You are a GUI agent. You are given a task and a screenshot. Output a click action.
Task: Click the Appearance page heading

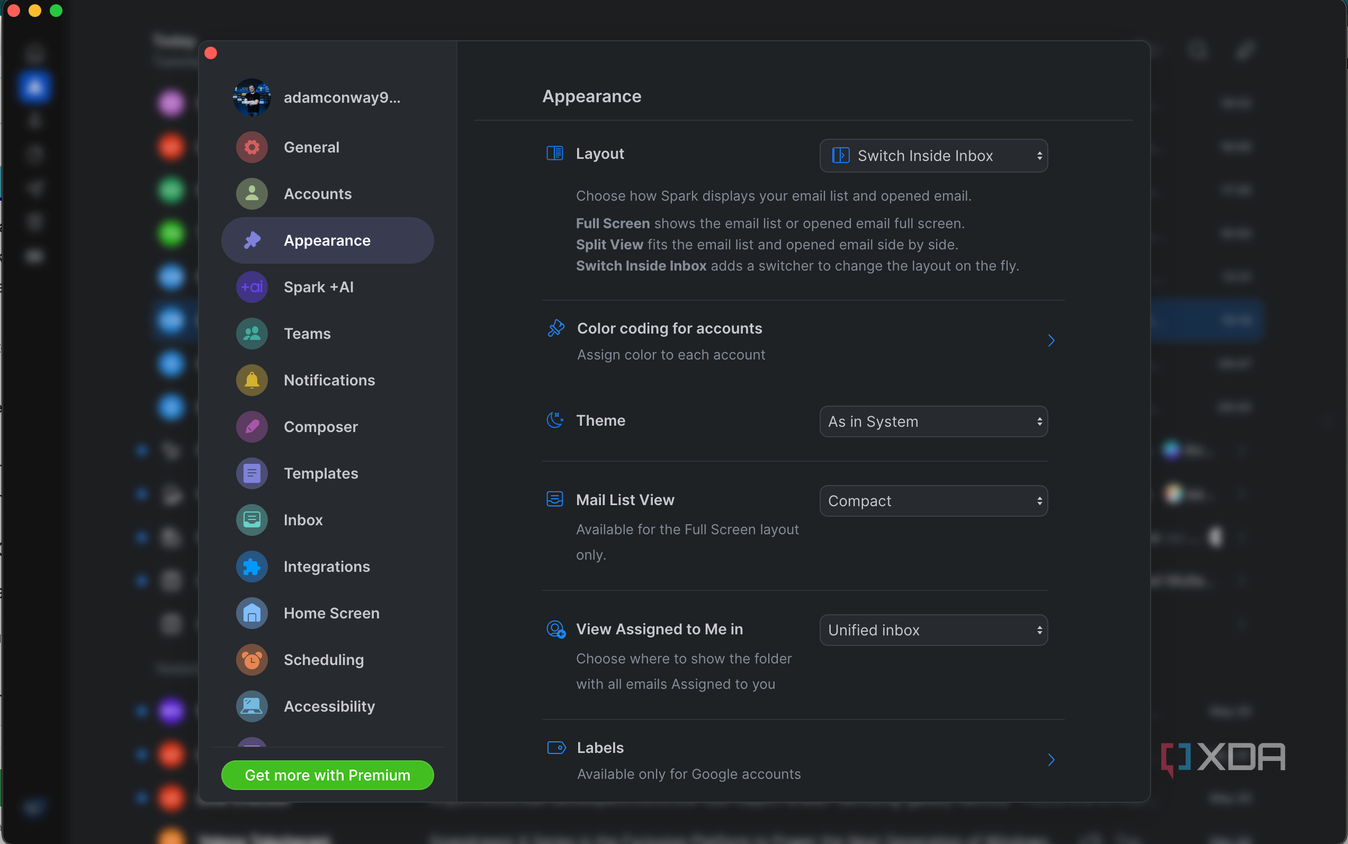(592, 97)
